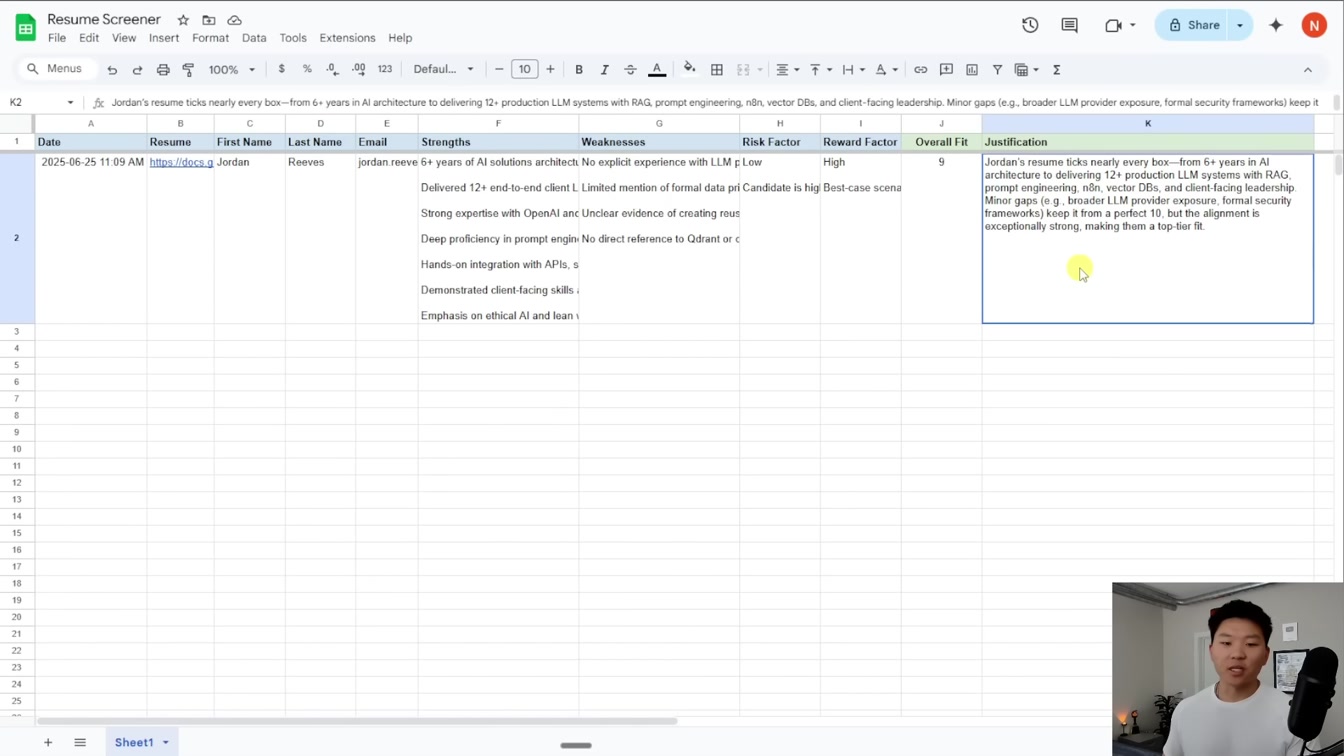
Task: Open Share options dropdown arrow
Action: pyautogui.click(x=1240, y=25)
